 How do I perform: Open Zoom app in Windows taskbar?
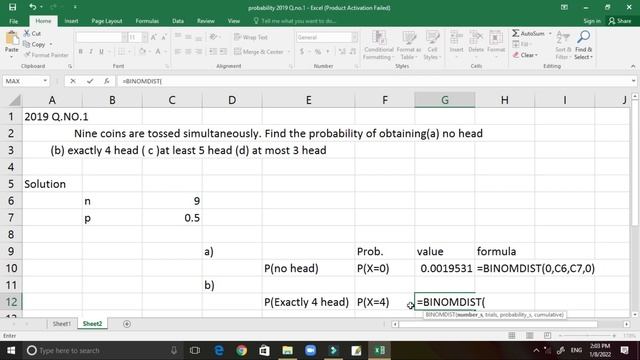(310, 350)
